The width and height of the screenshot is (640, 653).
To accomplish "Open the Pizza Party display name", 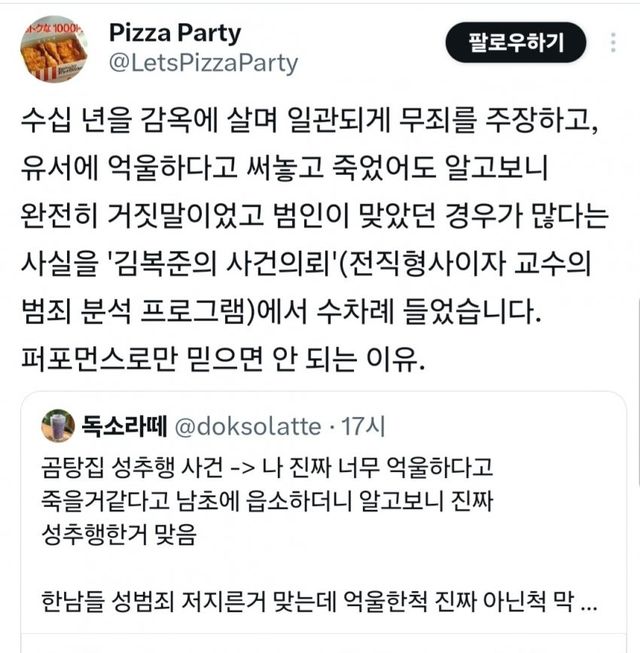I will coord(174,32).
